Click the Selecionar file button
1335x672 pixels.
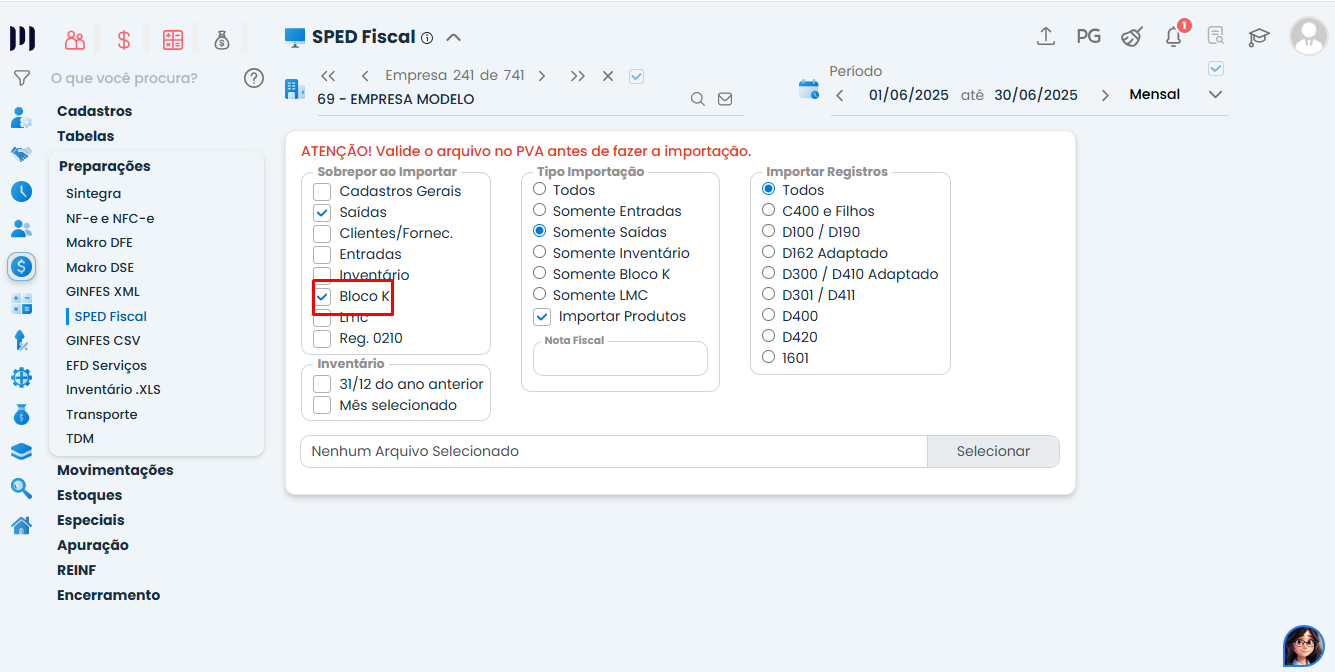pyautogui.click(x=993, y=451)
